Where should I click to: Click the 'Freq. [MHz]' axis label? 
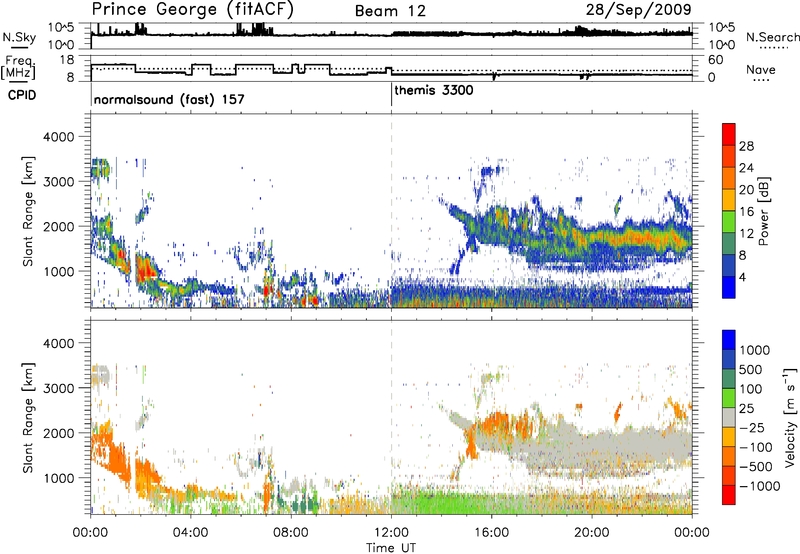pos(19,67)
